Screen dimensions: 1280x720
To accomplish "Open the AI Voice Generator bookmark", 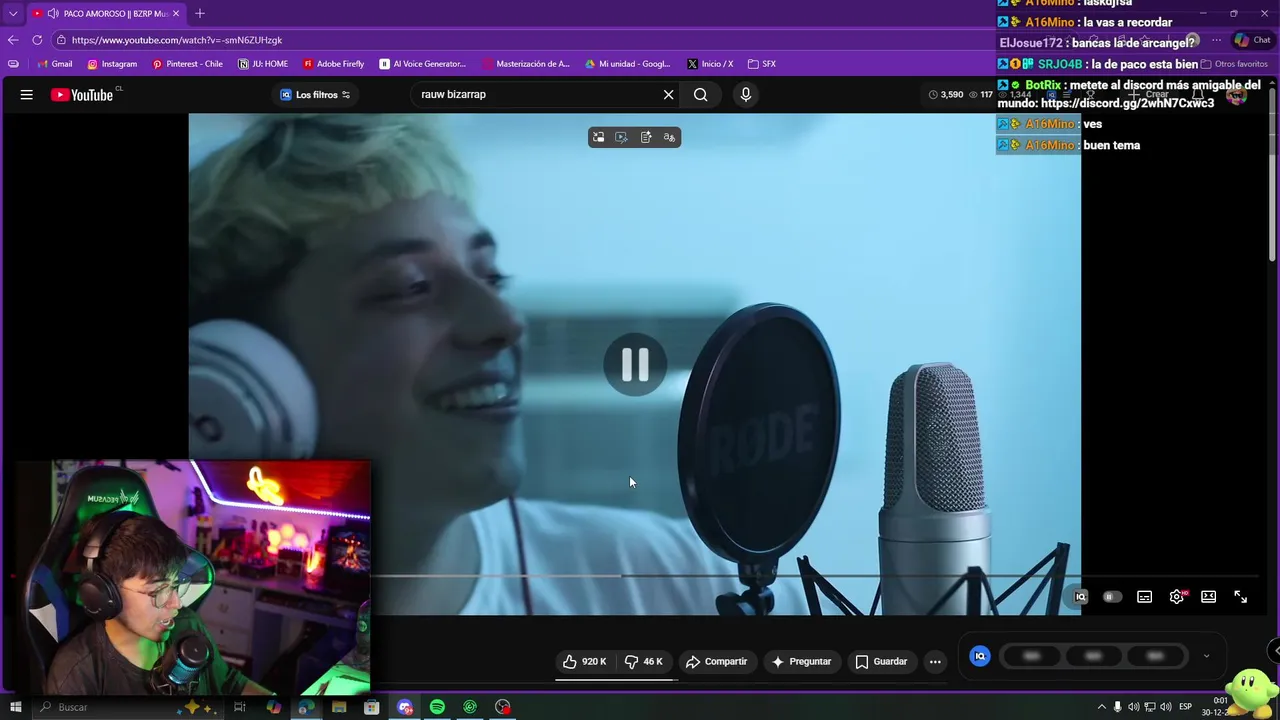I will [x=422, y=64].
